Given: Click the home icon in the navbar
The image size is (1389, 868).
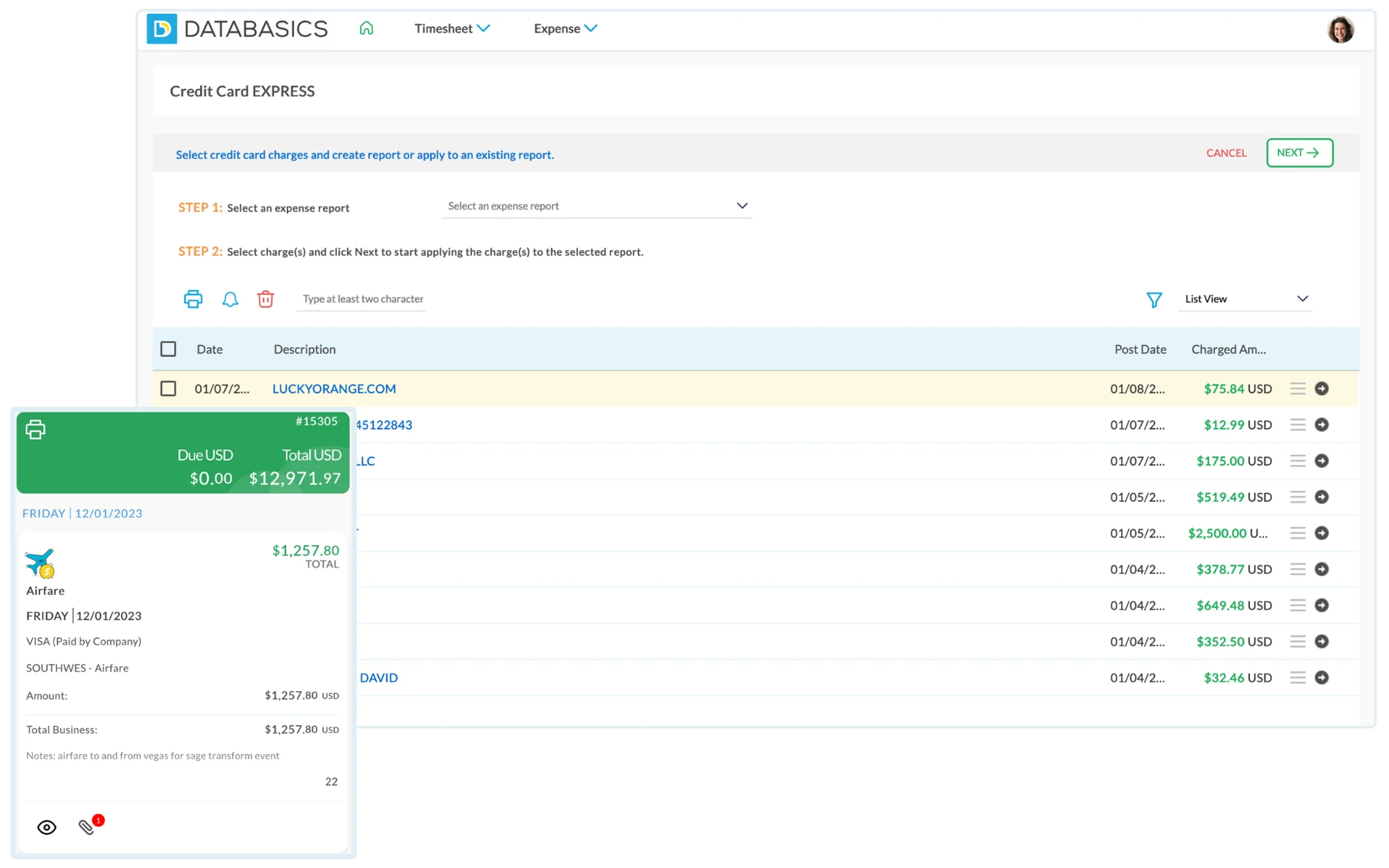Looking at the screenshot, I should (366, 28).
